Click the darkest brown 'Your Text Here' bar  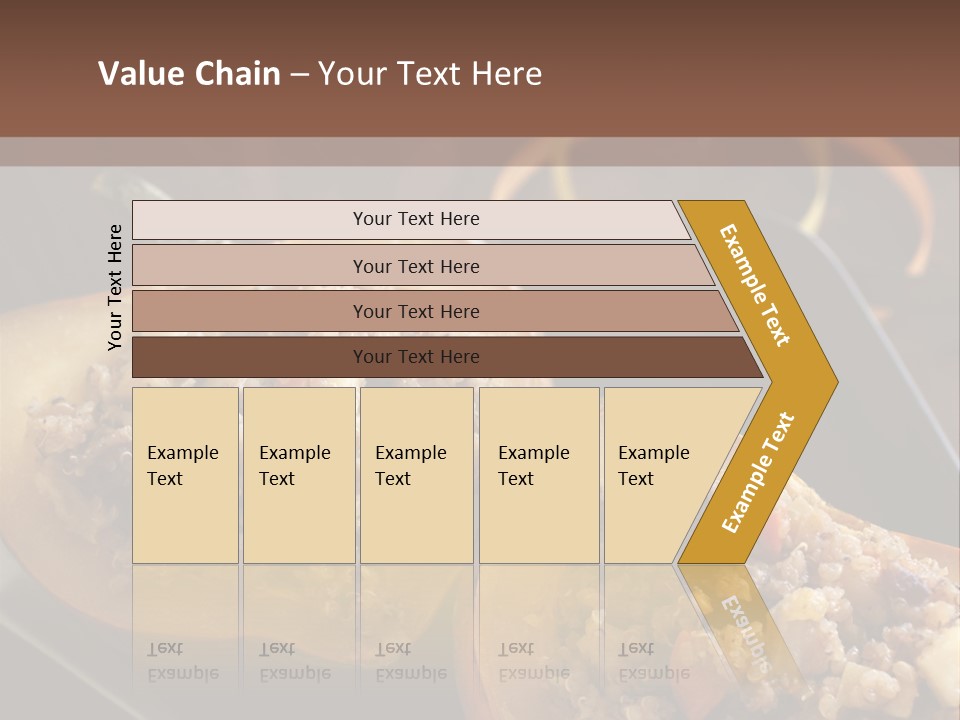415,357
